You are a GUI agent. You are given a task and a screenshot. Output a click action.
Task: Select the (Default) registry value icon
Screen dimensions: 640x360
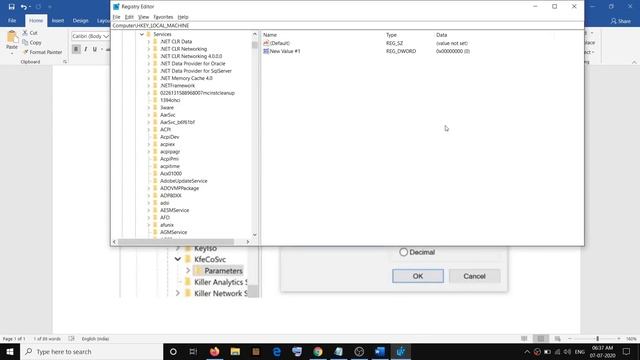(266, 43)
